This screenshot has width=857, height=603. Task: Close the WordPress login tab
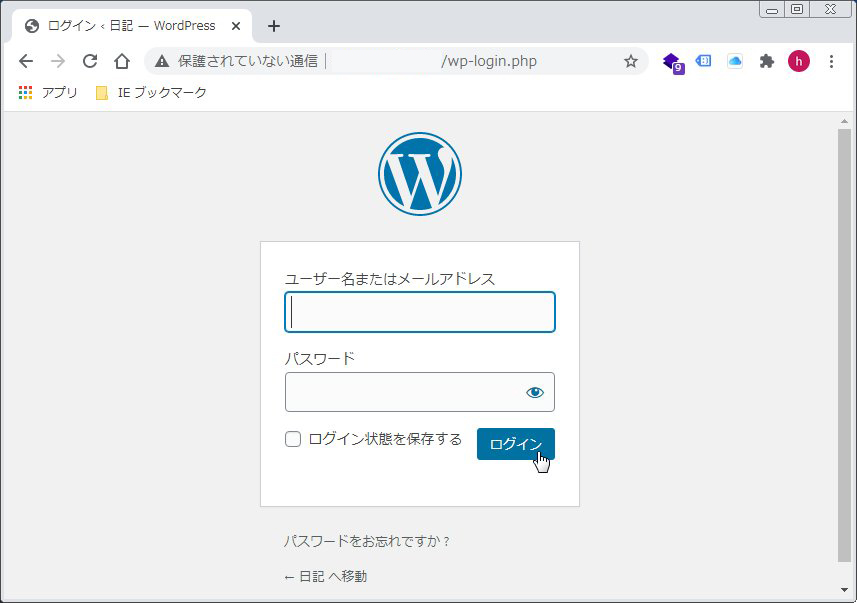tap(236, 26)
